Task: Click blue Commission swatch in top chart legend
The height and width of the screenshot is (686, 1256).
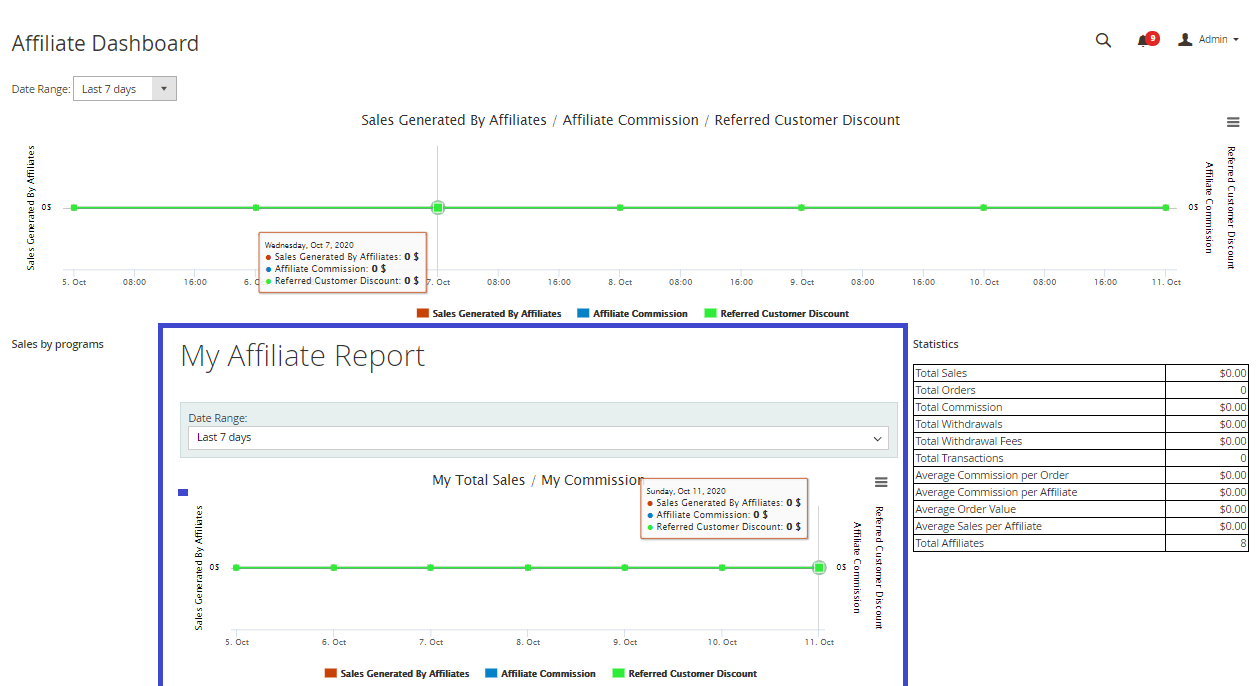Action: [583, 314]
